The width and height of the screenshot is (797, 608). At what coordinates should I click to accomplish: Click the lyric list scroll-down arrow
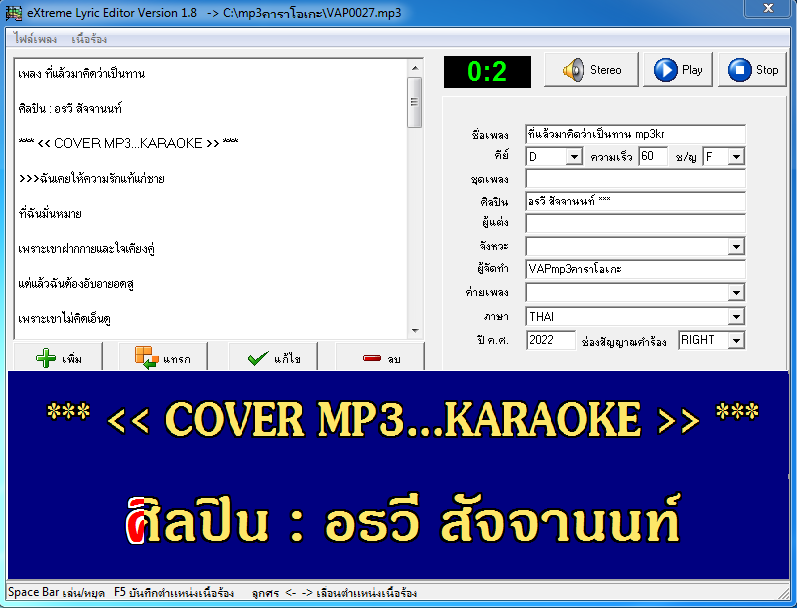pos(415,331)
